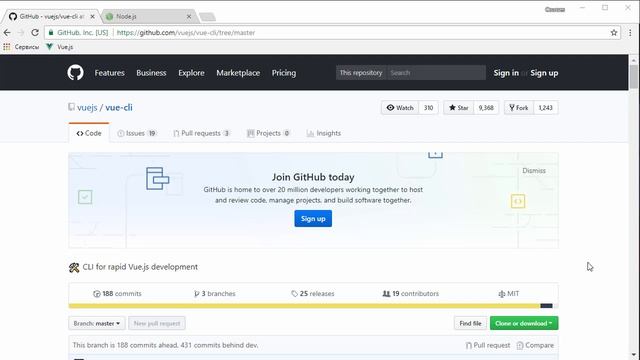
Task: Open the 310 watchers count
Action: pyautogui.click(x=428, y=108)
